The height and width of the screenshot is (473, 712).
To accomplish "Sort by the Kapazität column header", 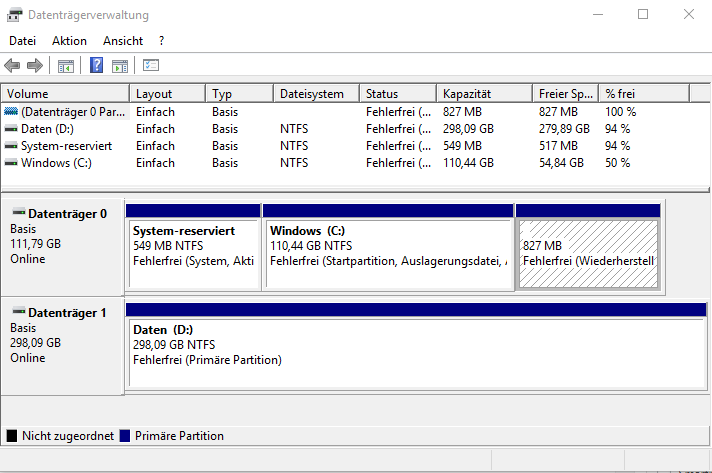I will click(x=485, y=94).
